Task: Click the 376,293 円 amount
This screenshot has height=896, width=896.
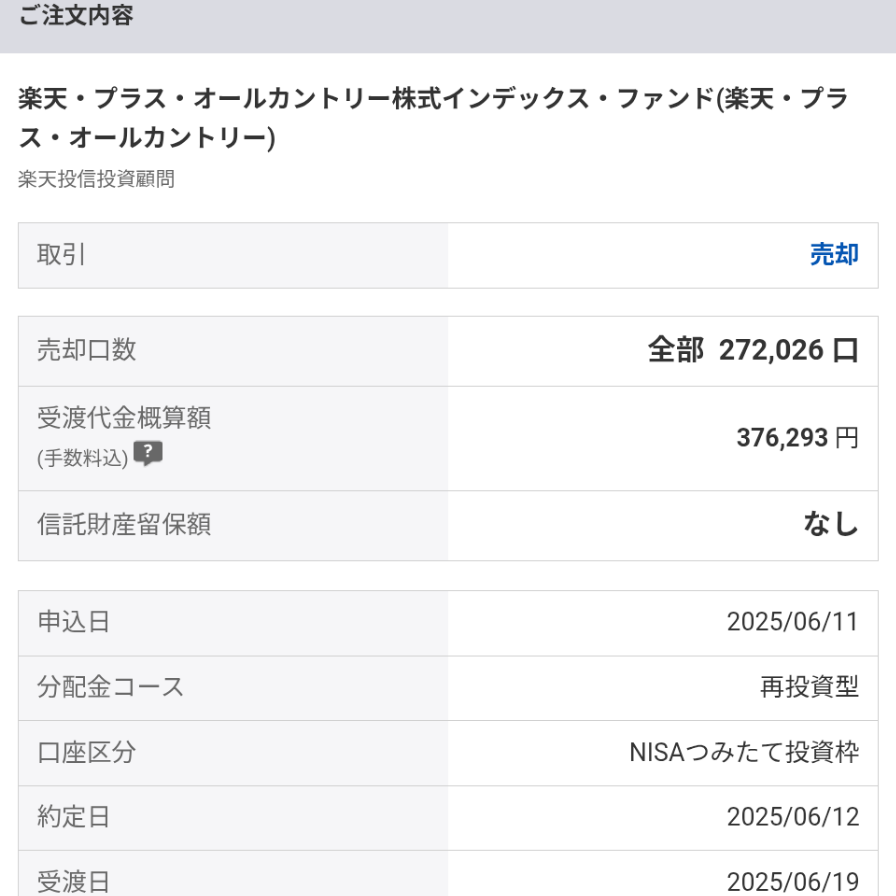Action: (x=796, y=437)
